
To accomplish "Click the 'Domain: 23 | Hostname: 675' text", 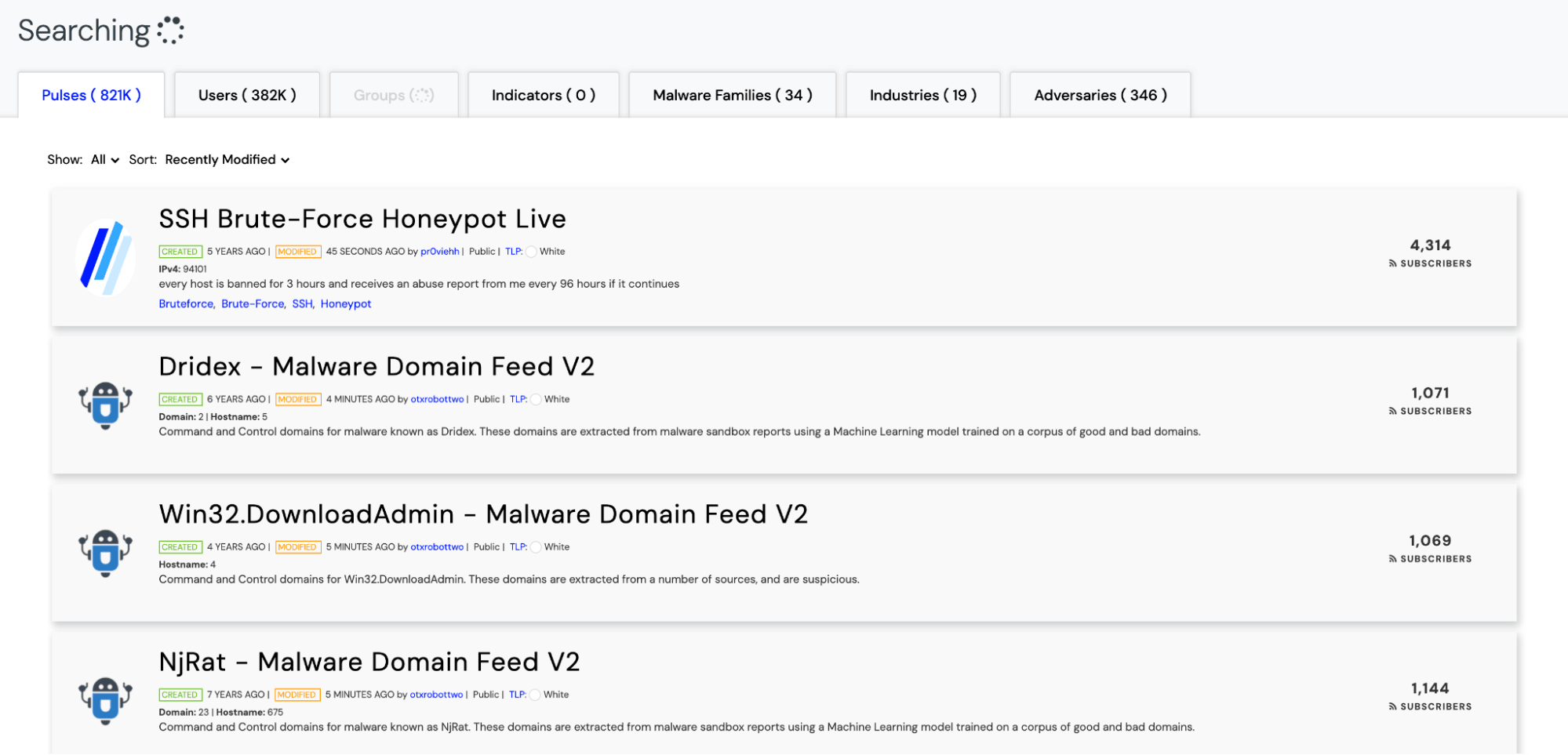I will [221, 713].
